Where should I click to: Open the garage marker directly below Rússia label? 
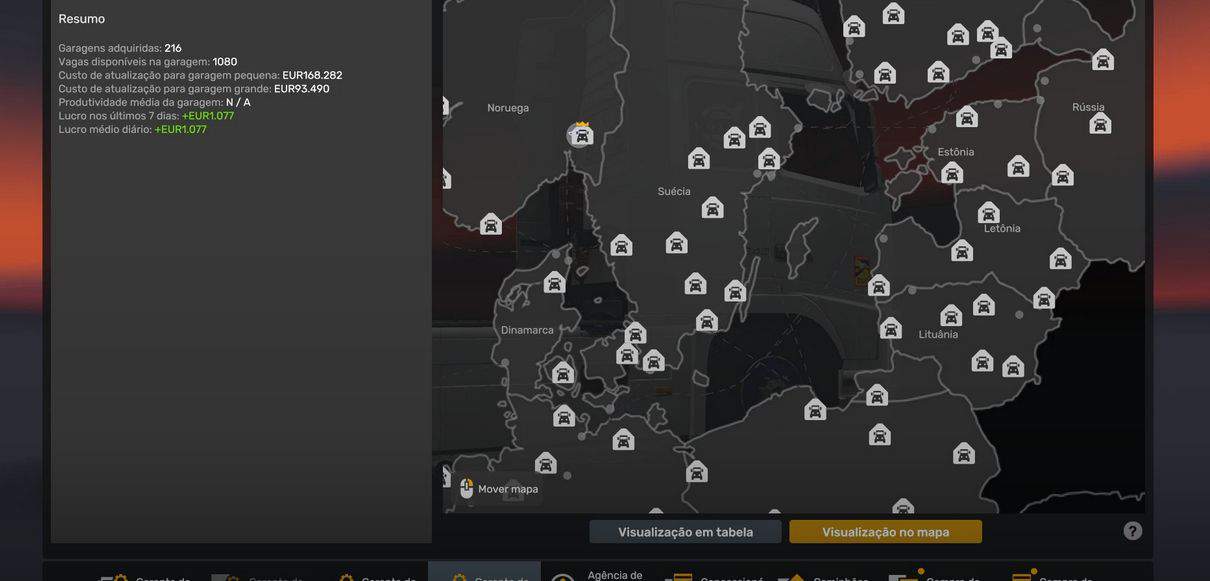(x=1100, y=124)
